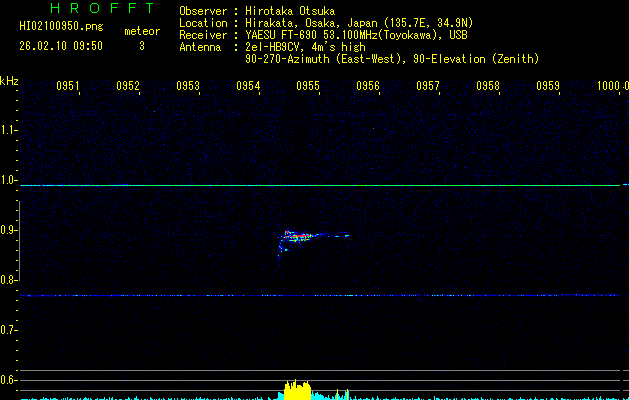This screenshot has height=400, width=629.
Task: Select the 0953 time marker
Action: [188, 86]
